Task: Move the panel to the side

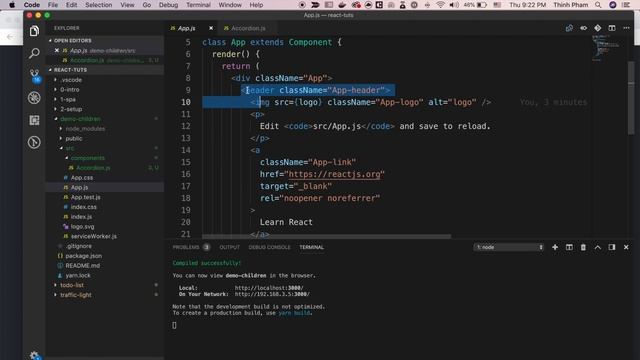Action: [x=612, y=247]
